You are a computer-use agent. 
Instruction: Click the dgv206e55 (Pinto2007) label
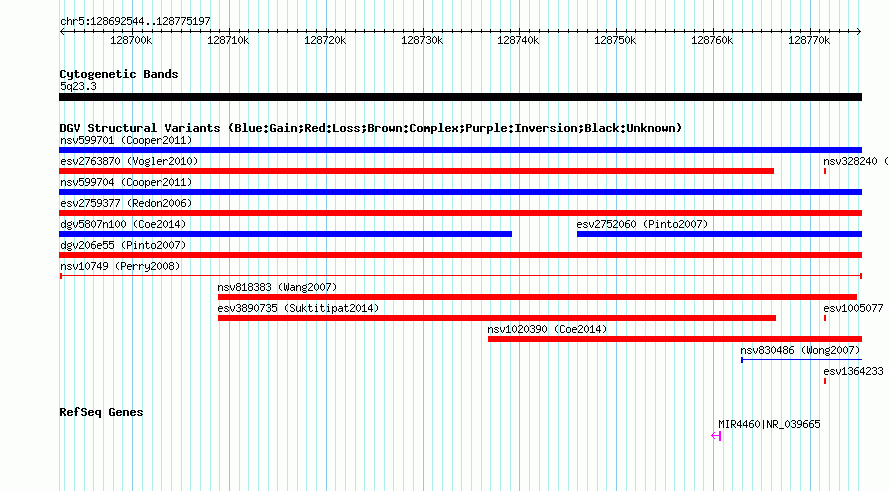(x=123, y=245)
